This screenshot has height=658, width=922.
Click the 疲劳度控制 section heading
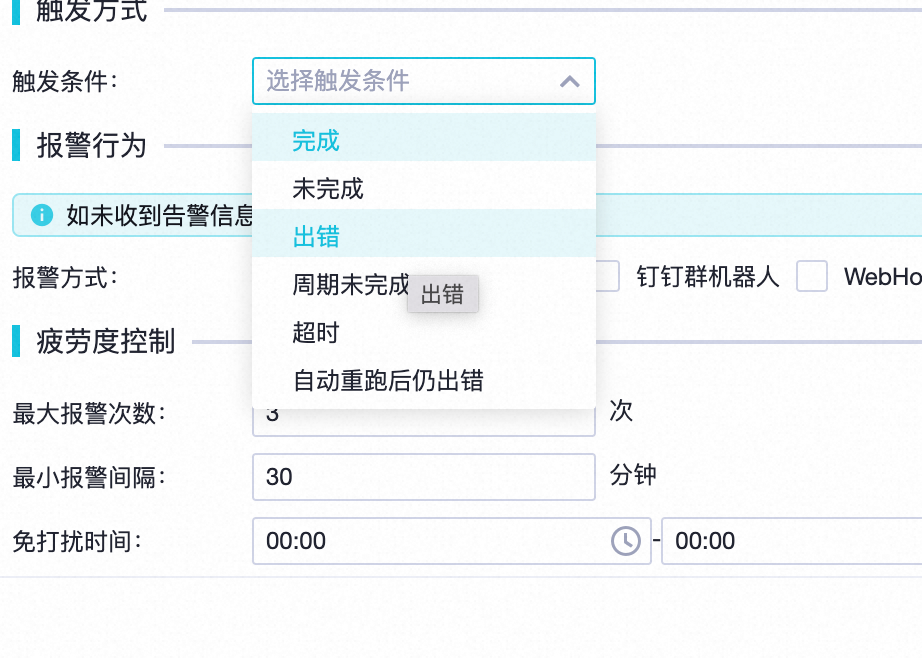click(x=106, y=341)
